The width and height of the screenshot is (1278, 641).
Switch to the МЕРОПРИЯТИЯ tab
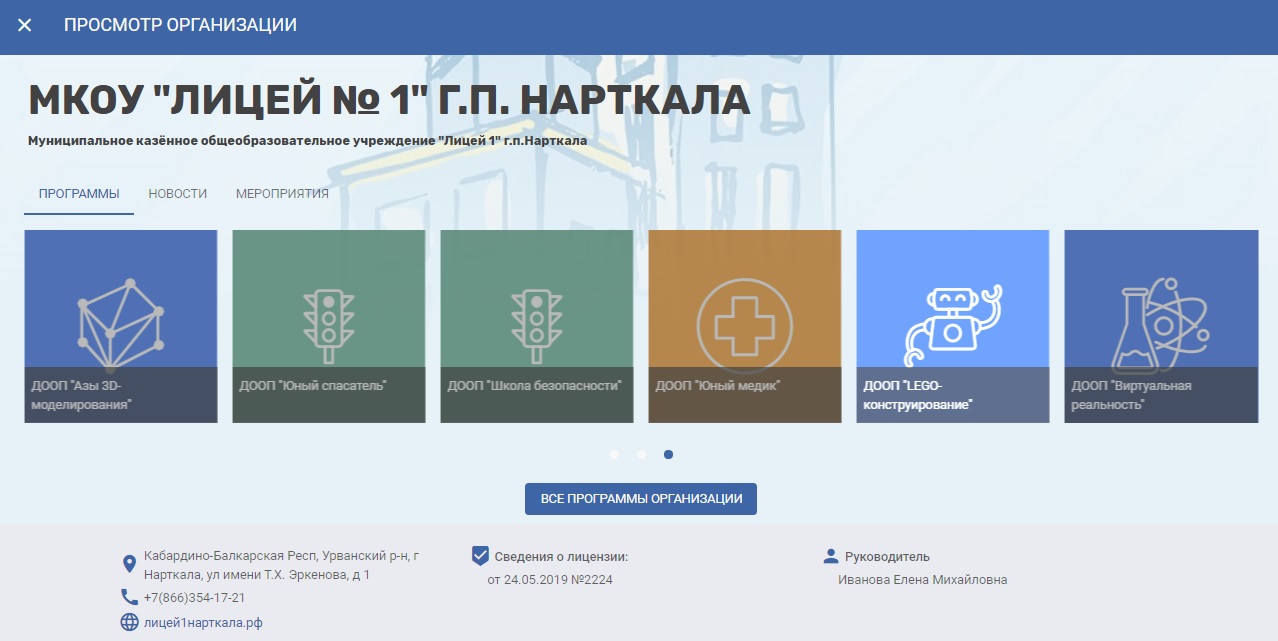coord(282,193)
